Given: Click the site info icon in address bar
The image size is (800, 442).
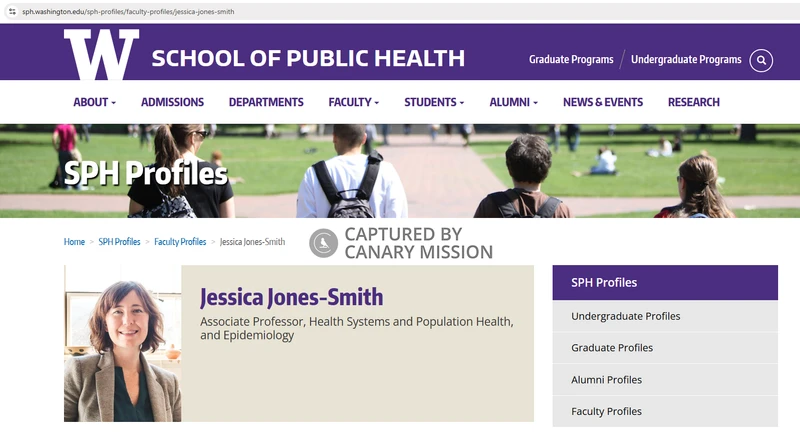Looking at the screenshot, I should (12, 11).
